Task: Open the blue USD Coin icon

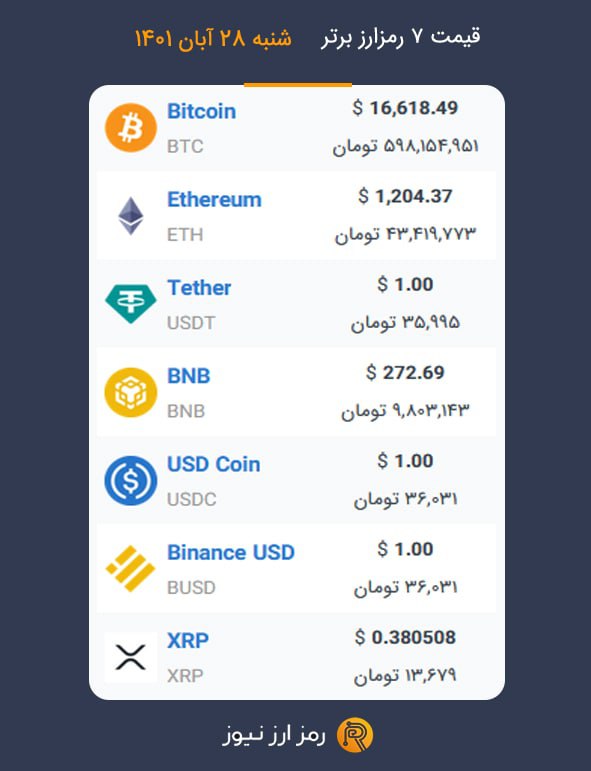Action: point(131,480)
